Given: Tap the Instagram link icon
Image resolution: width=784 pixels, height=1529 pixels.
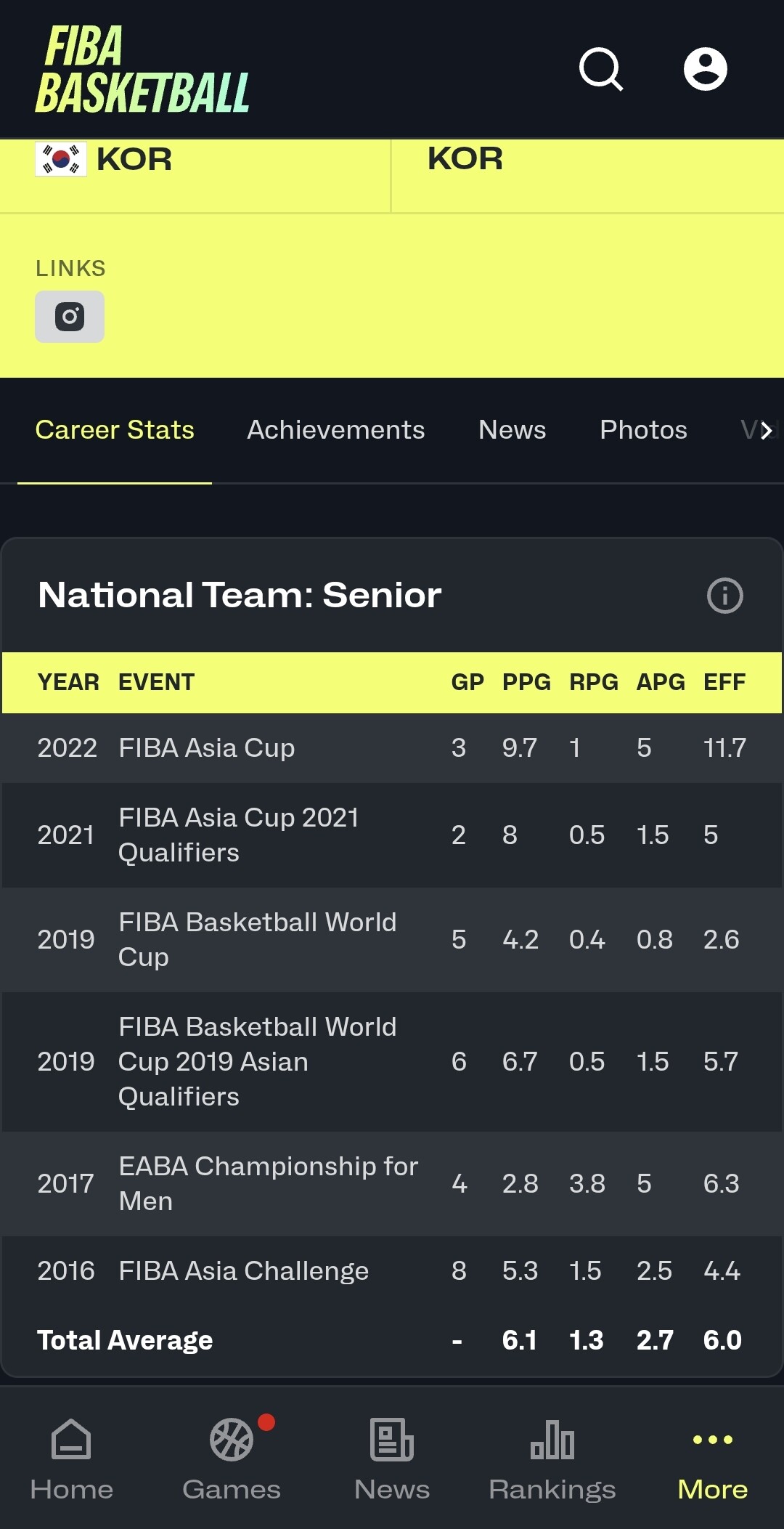Looking at the screenshot, I should point(70,317).
